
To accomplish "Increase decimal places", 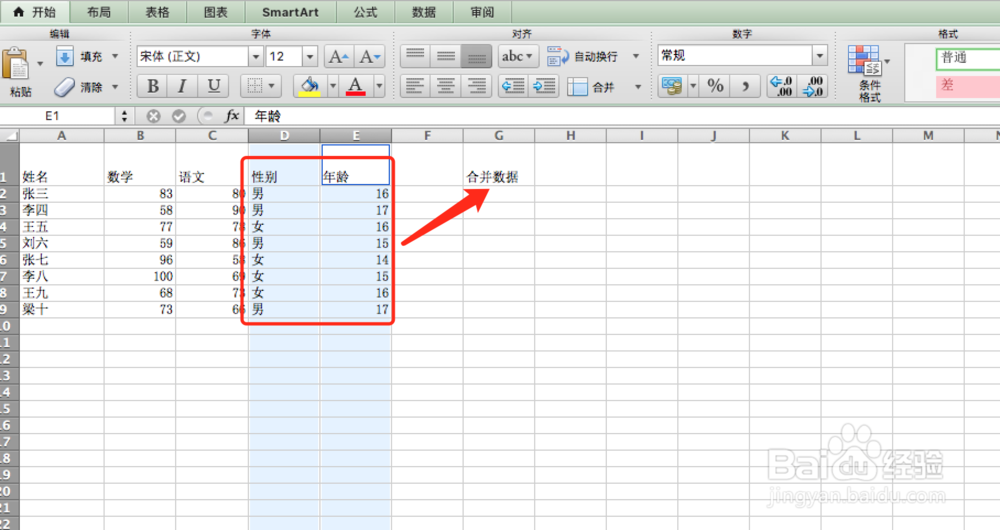I will (781, 85).
